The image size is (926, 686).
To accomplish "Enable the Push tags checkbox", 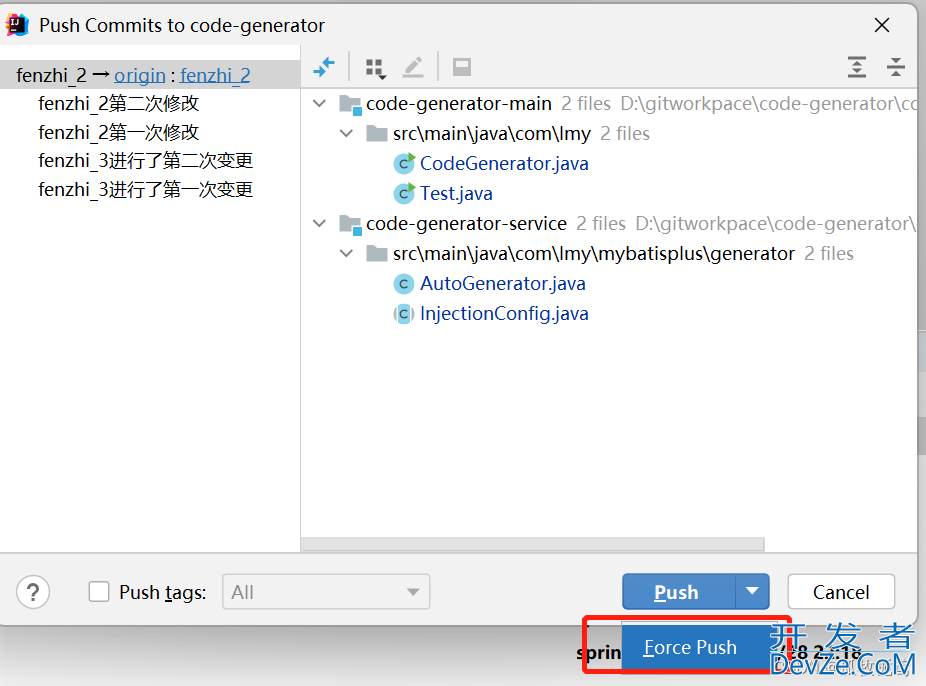I will (99, 592).
